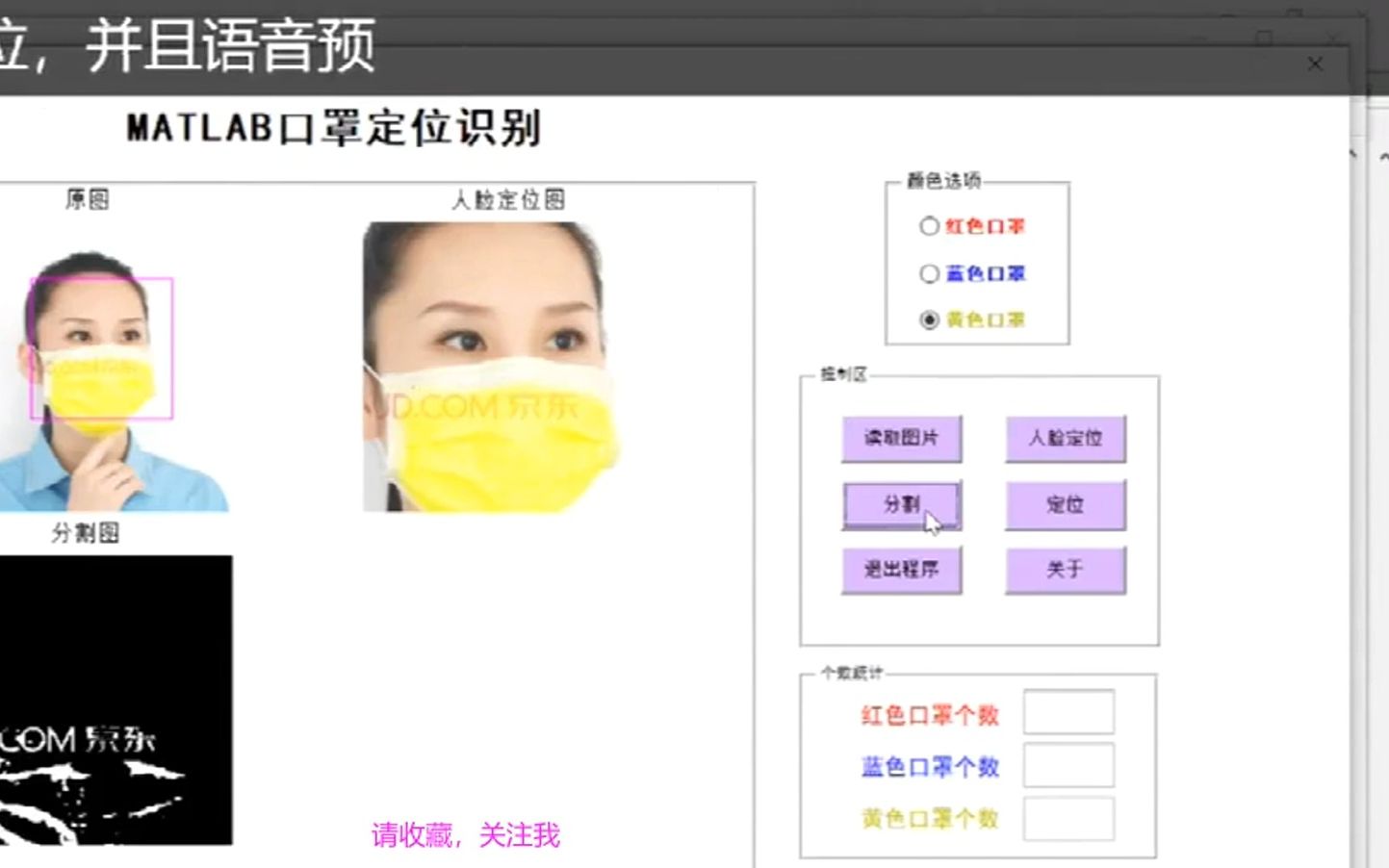1389x868 pixels.
Task: Select the 黄色口罩 radio option
Action: [x=929, y=319]
